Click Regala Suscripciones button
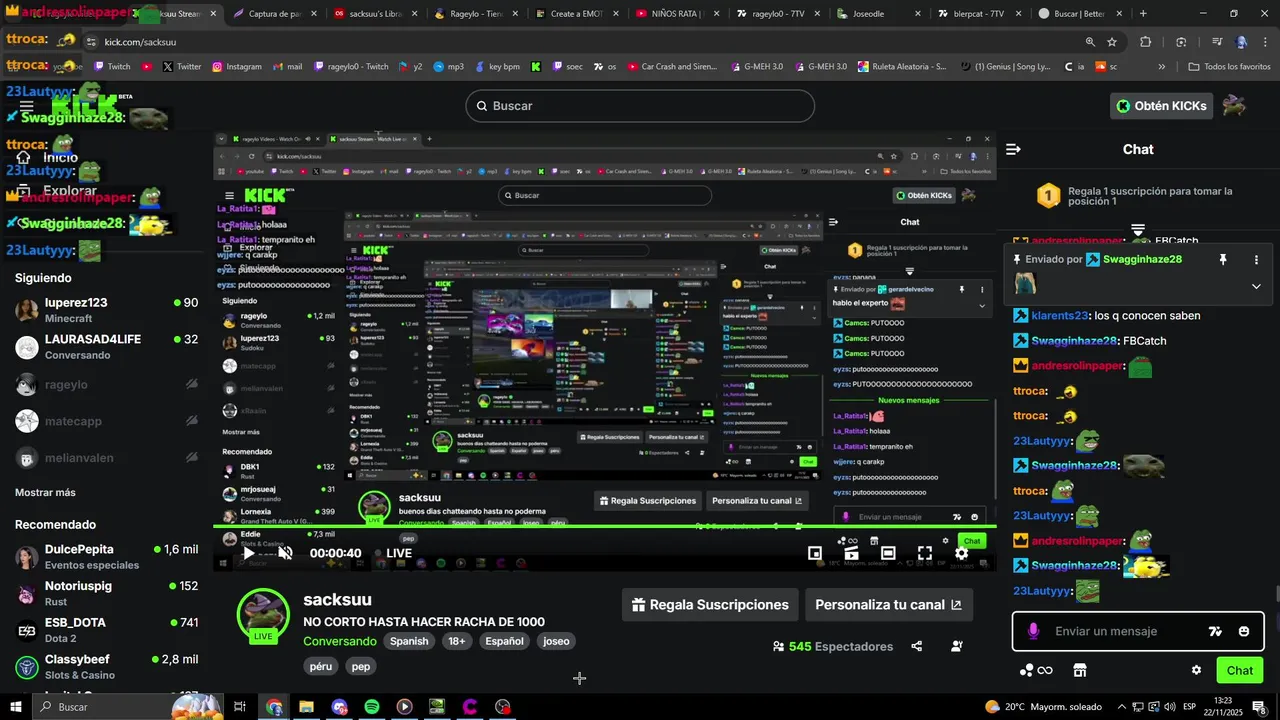Screen dimensions: 1280x720 click(x=710, y=604)
